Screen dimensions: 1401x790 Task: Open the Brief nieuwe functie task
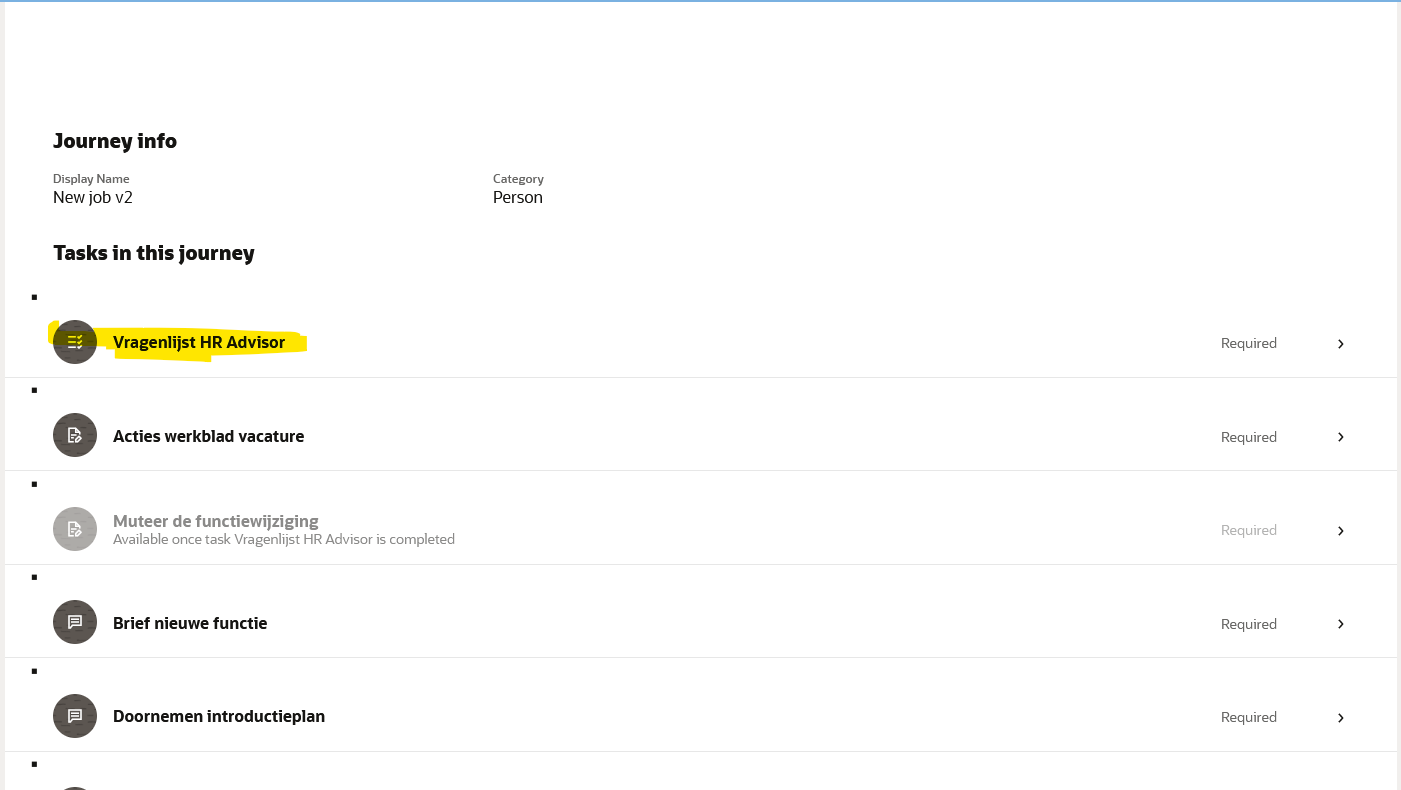[190, 623]
